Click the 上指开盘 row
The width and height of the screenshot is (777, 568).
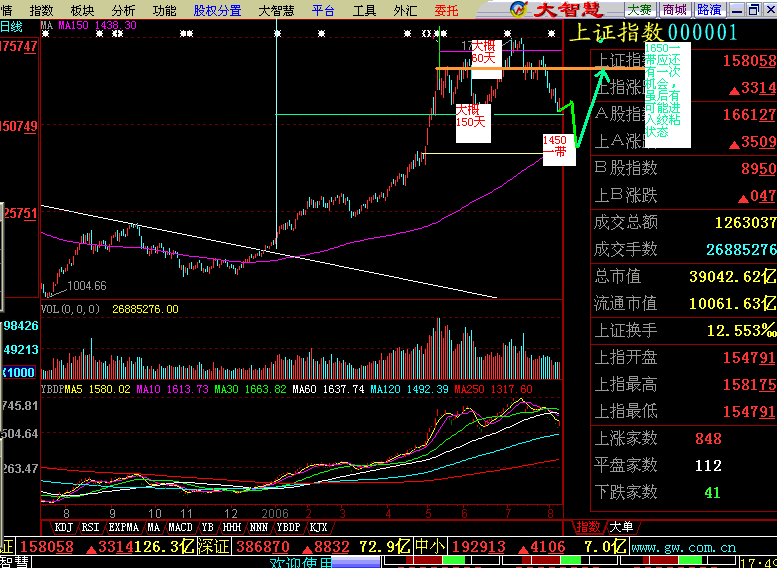(x=684, y=357)
